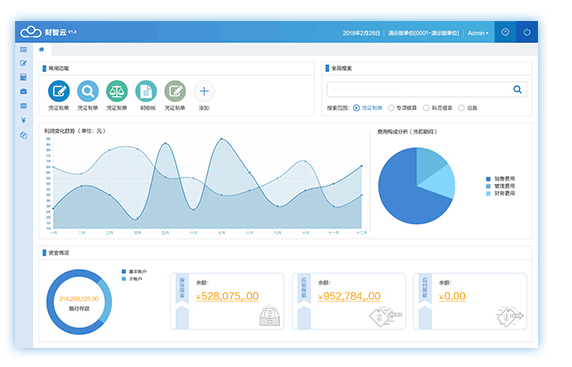Click the dark blue pie chart legend swatch
Image resolution: width=572 pixels, height=367 pixels.
488,179
